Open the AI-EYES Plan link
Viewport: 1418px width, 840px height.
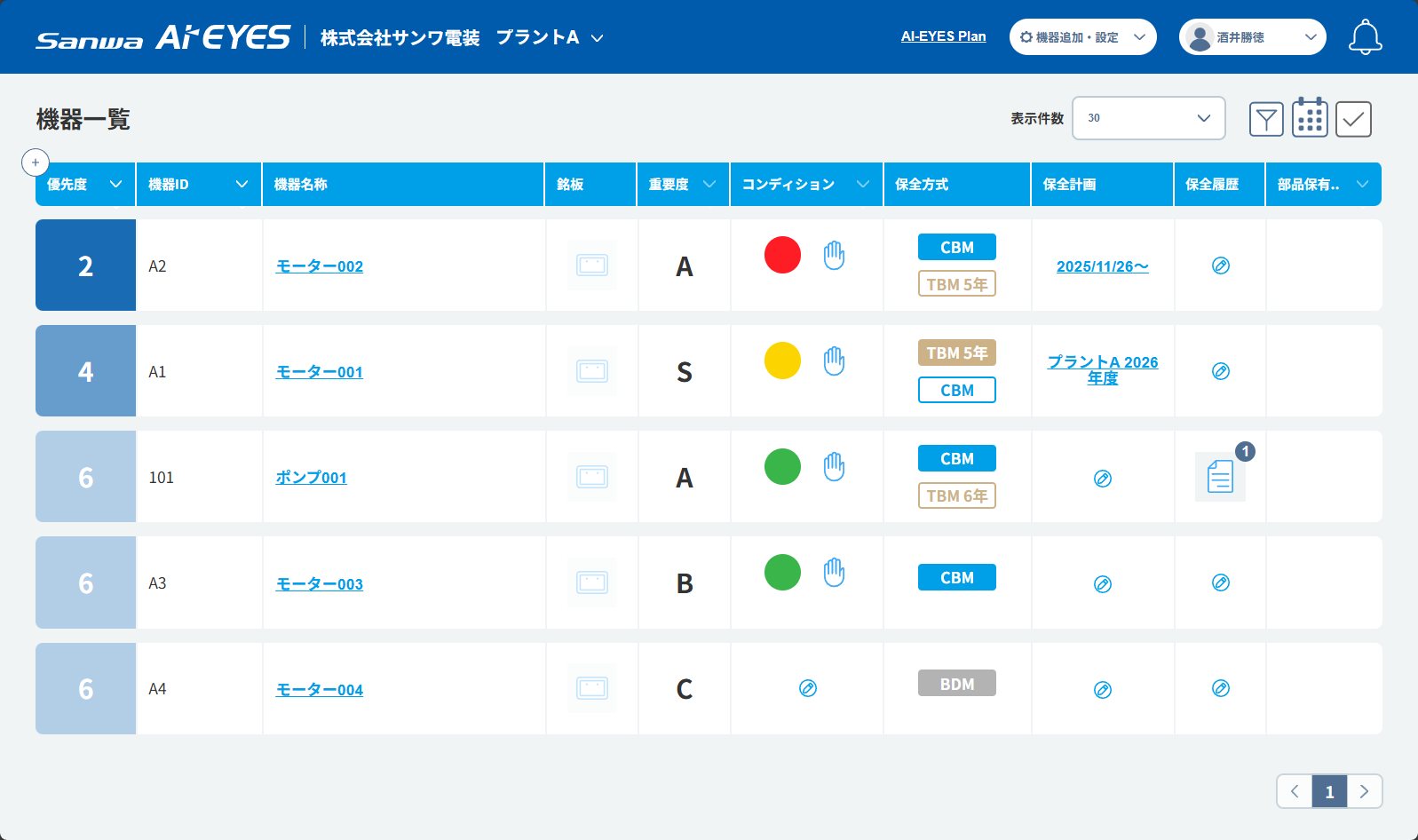[x=943, y=36]
